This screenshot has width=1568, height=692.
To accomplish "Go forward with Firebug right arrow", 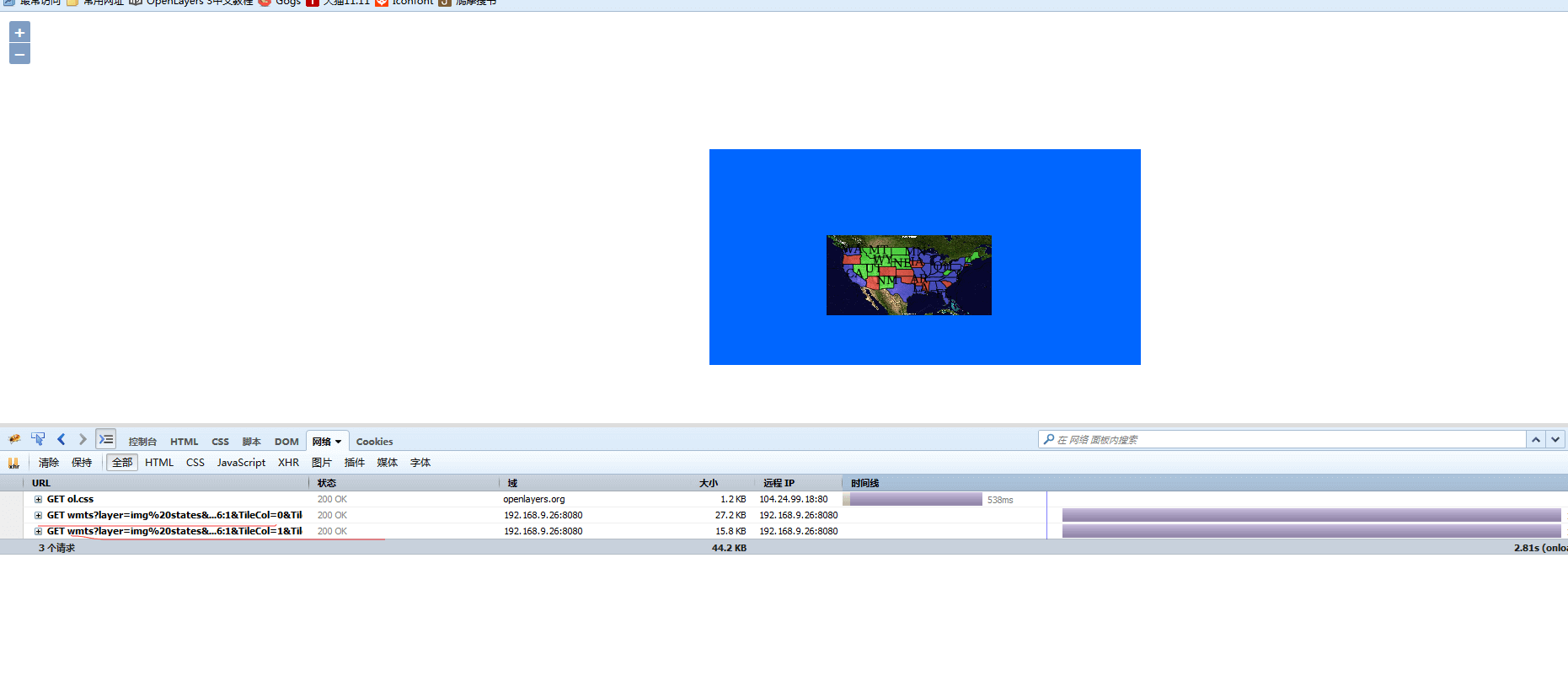I will [x=83, y=439].
